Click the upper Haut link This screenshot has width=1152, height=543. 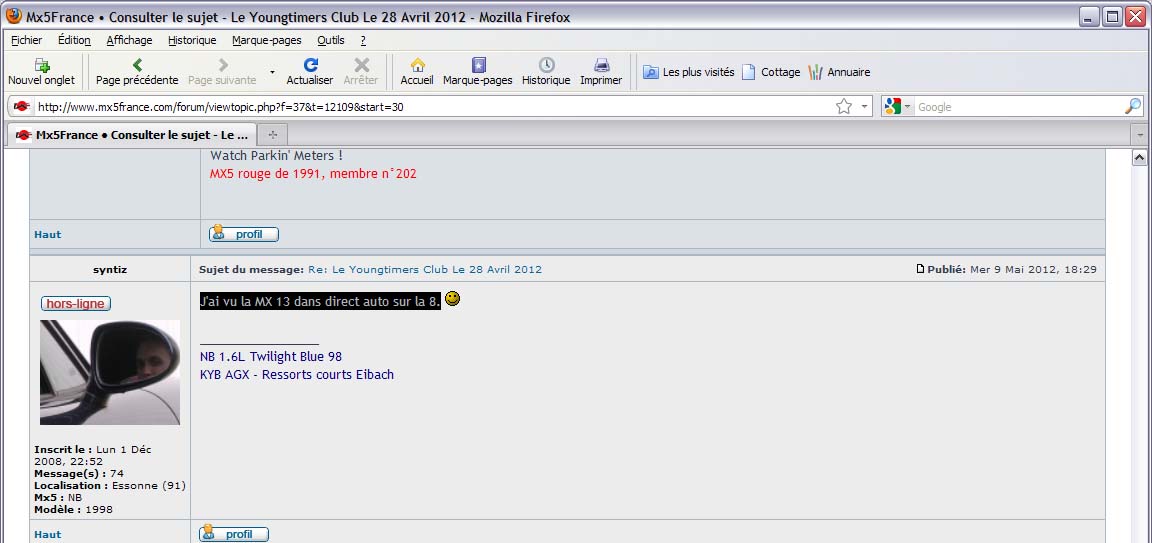click(48, 234)
